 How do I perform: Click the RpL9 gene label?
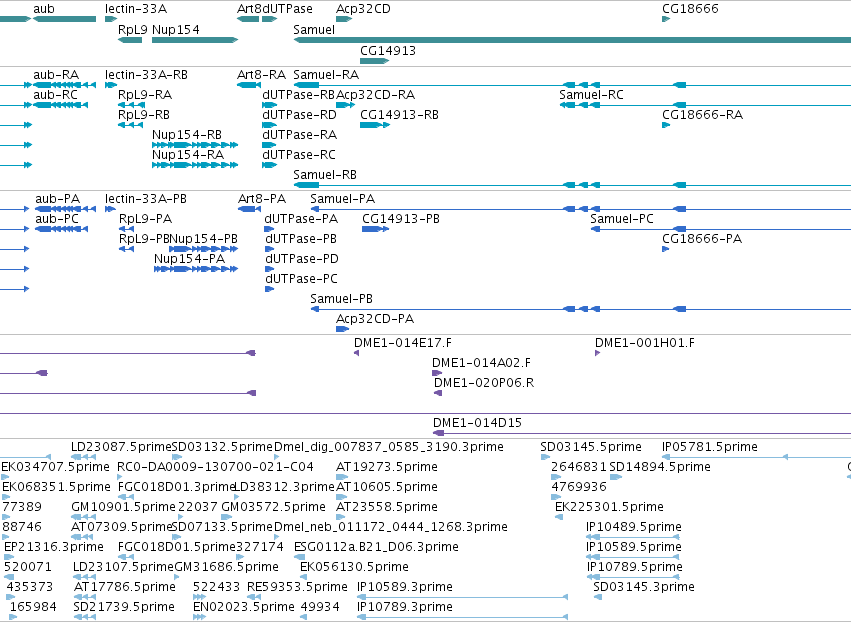click(132, 30)
